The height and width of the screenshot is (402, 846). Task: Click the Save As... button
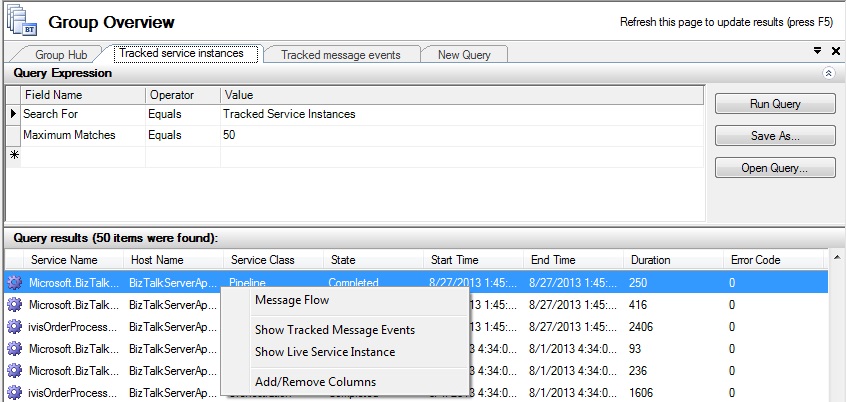click(x=775, y=136)
